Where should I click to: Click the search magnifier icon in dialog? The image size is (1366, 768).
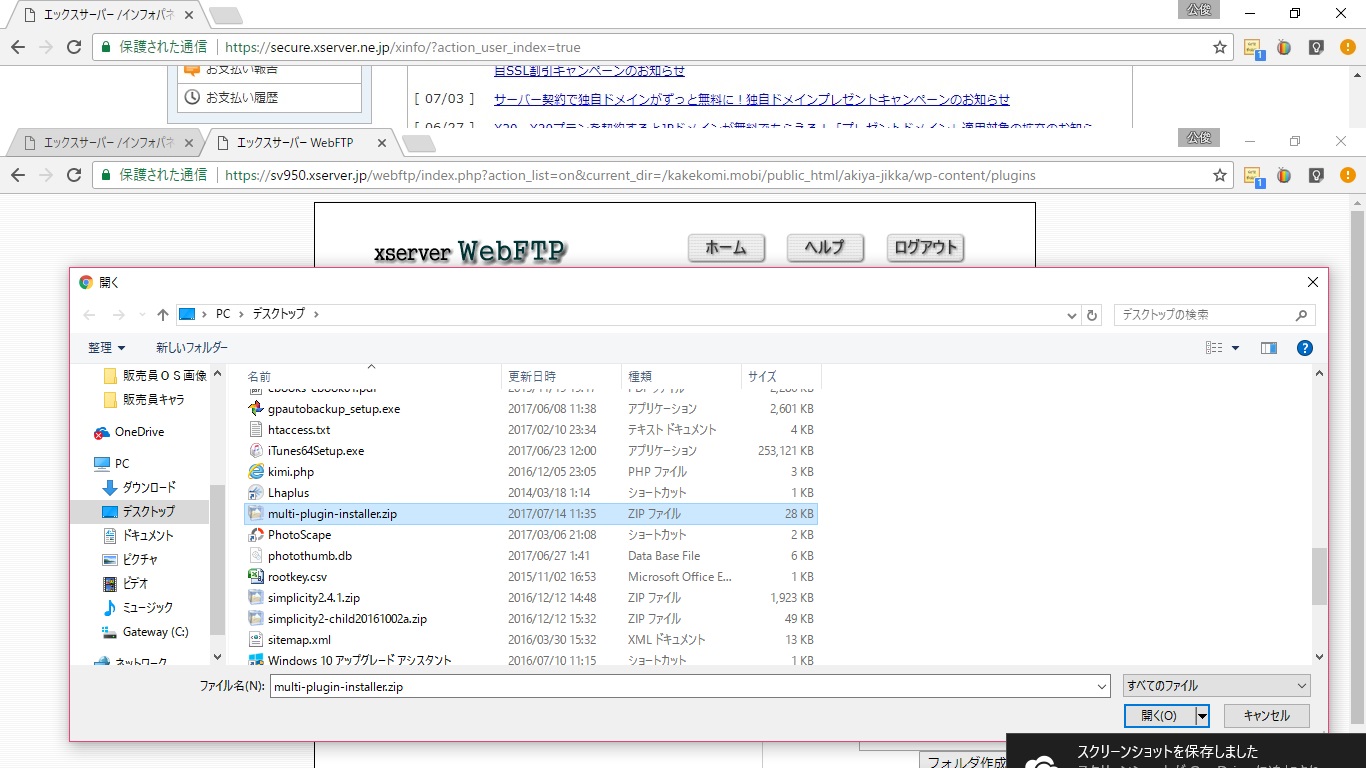click(x=1301, y=315)
